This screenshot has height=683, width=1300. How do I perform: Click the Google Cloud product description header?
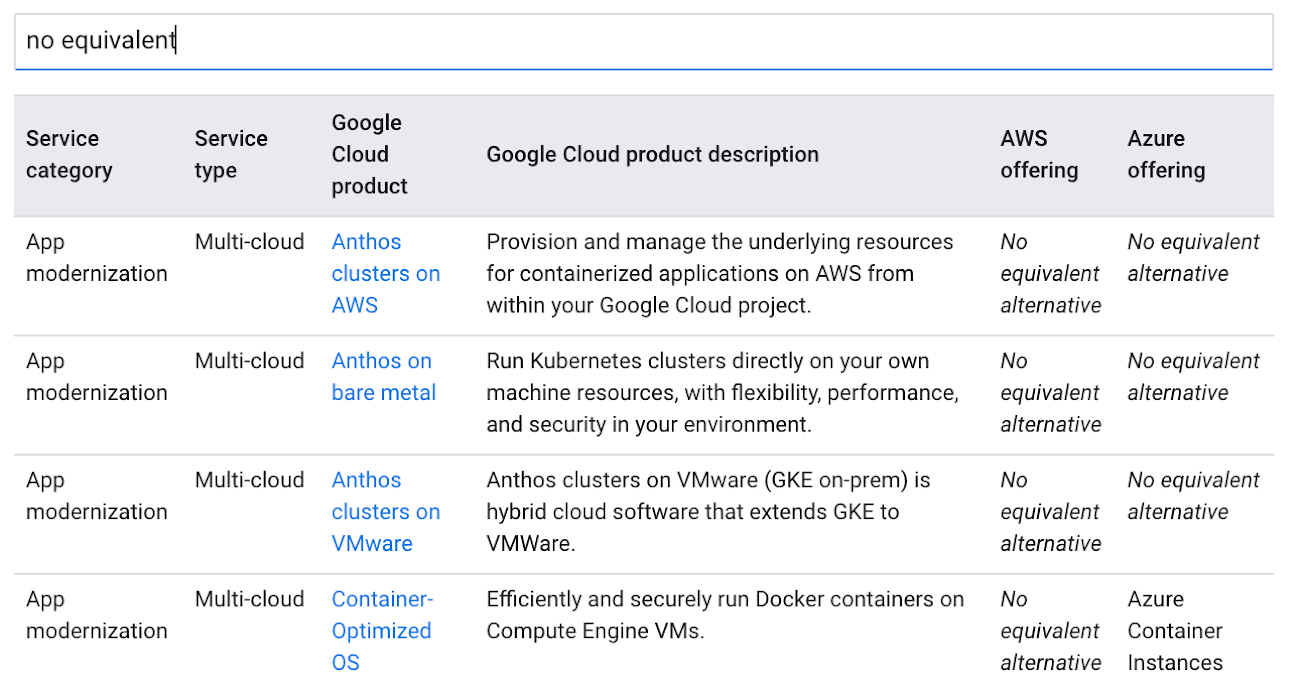coord(653,154)
